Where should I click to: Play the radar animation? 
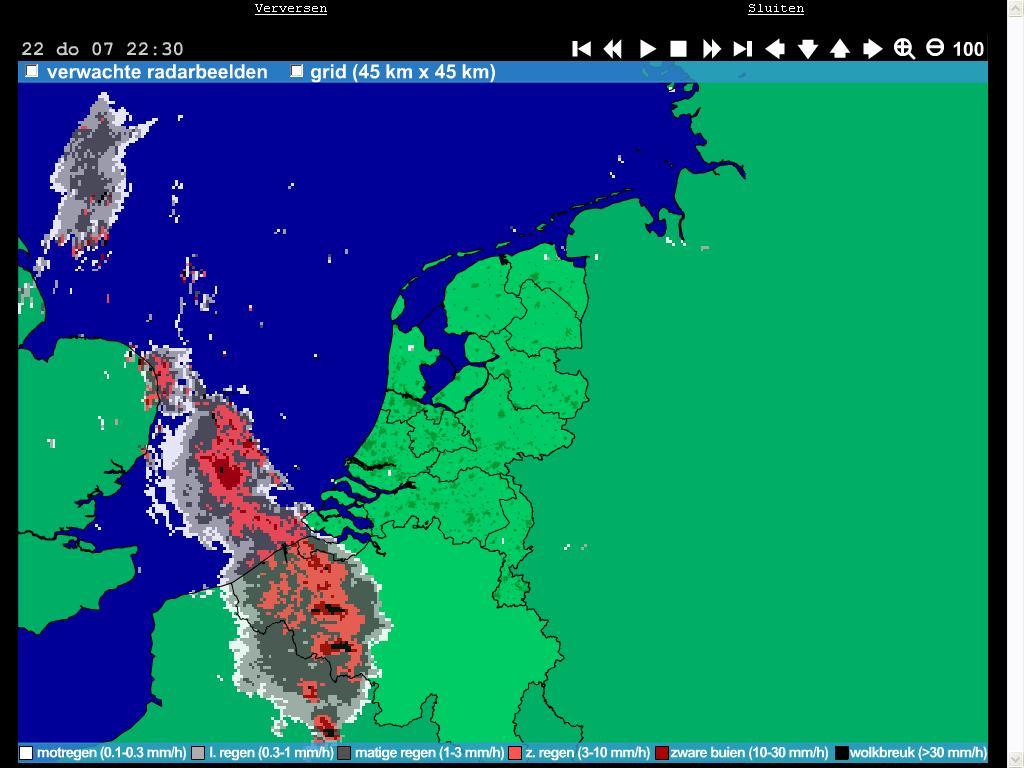[647, 49]
